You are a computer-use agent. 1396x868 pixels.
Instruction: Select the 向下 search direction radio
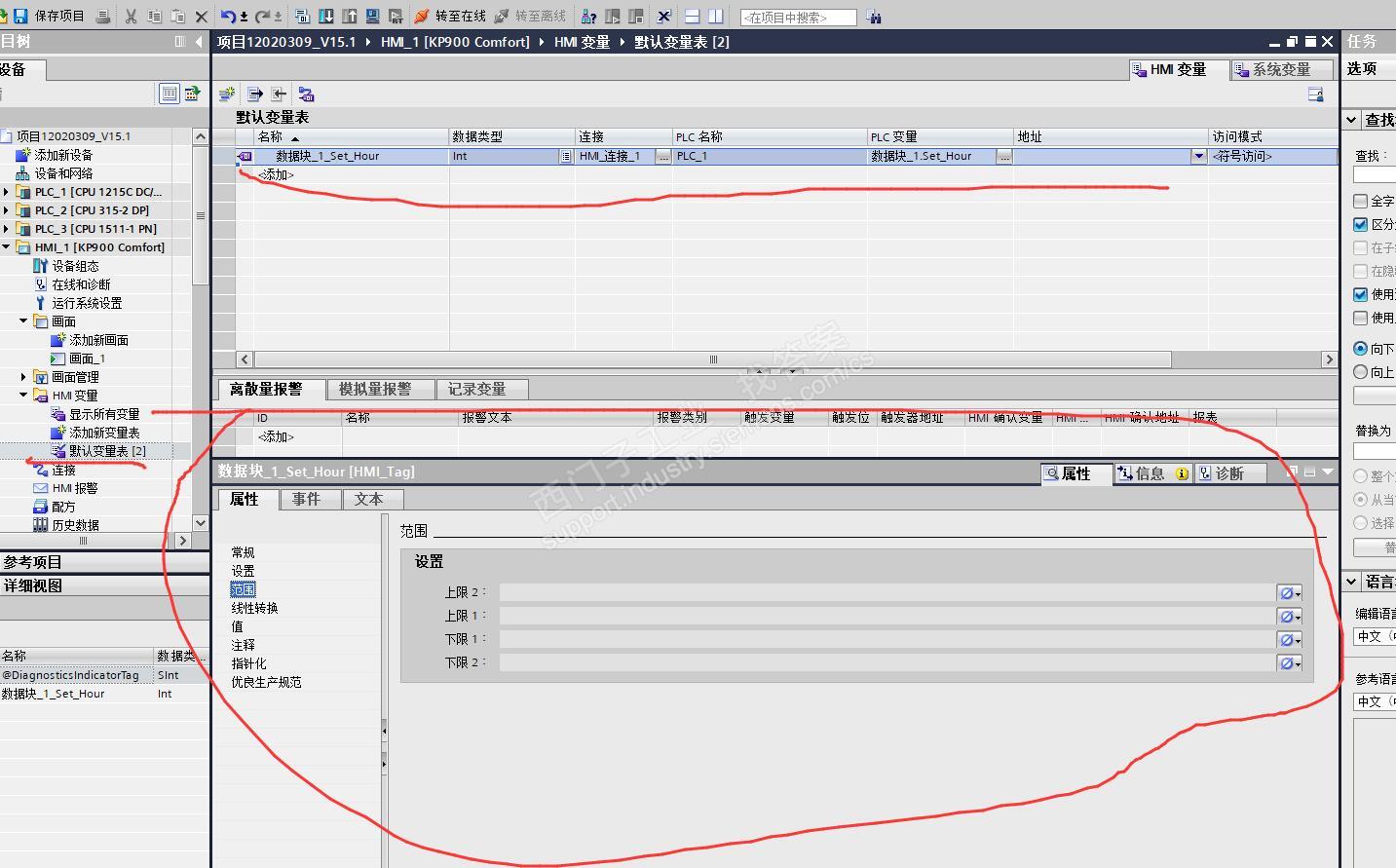(x=1360, y=349)
